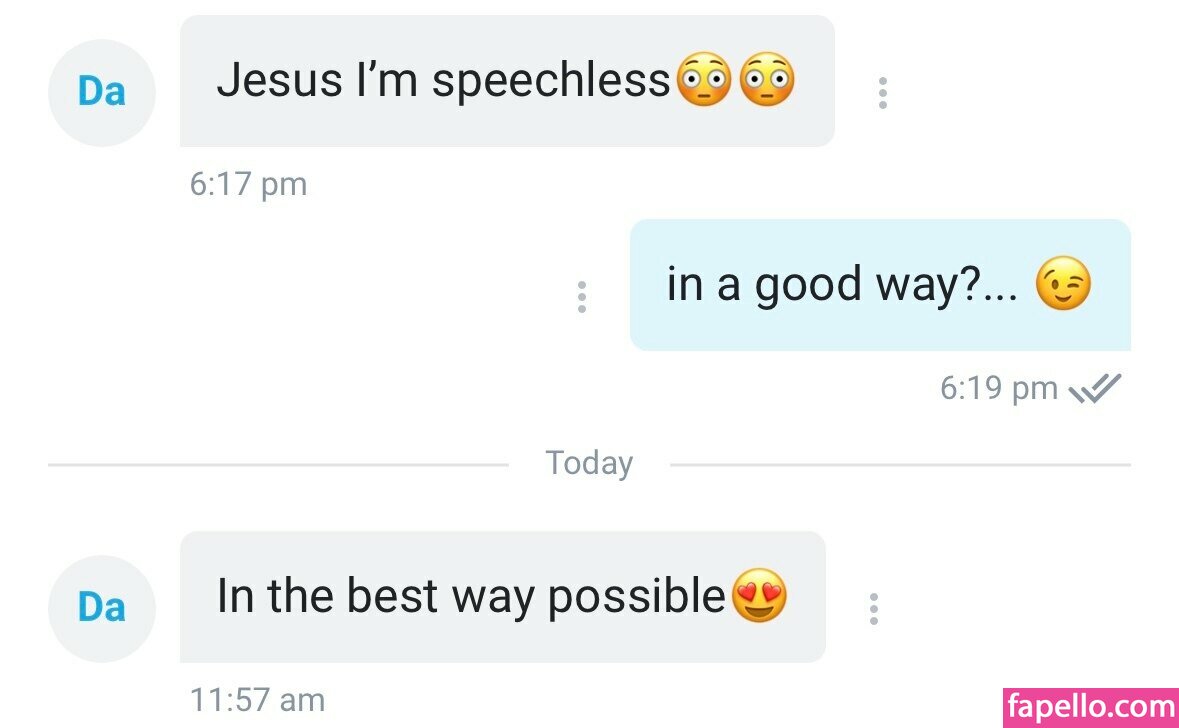Tap the Da avatar beside "In the best way possible"
The height and width of the screenshot is (728, 1179).
[102, 608]
